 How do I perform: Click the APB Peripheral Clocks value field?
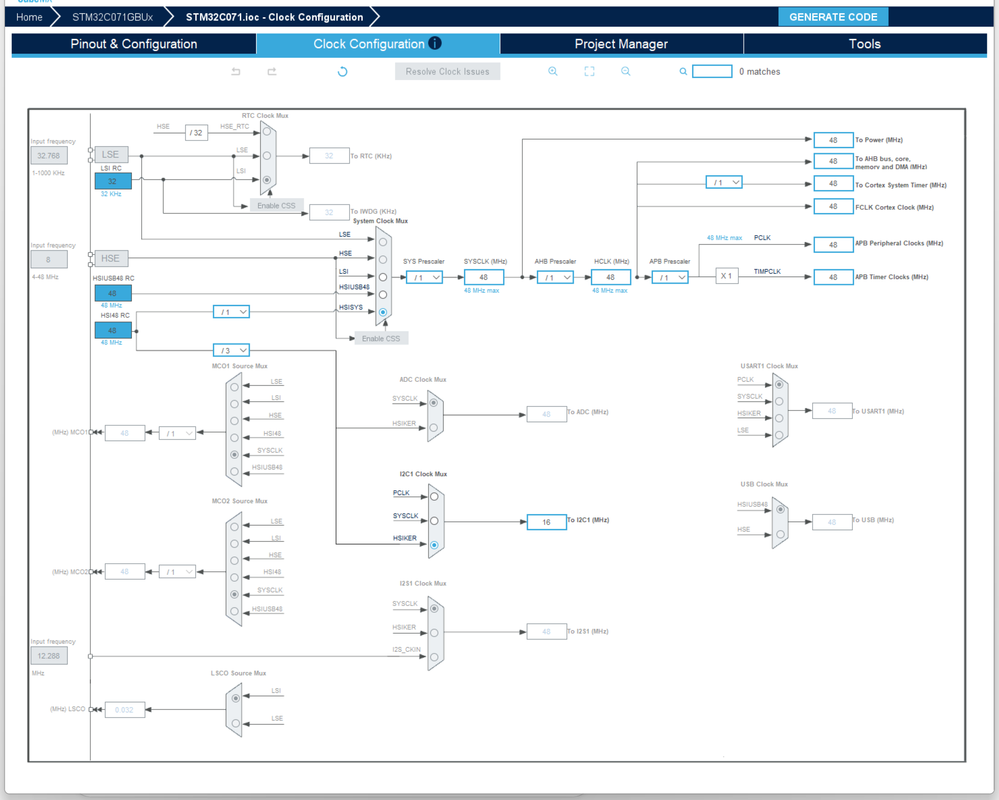pyautogui.click(x=833, y=245)
